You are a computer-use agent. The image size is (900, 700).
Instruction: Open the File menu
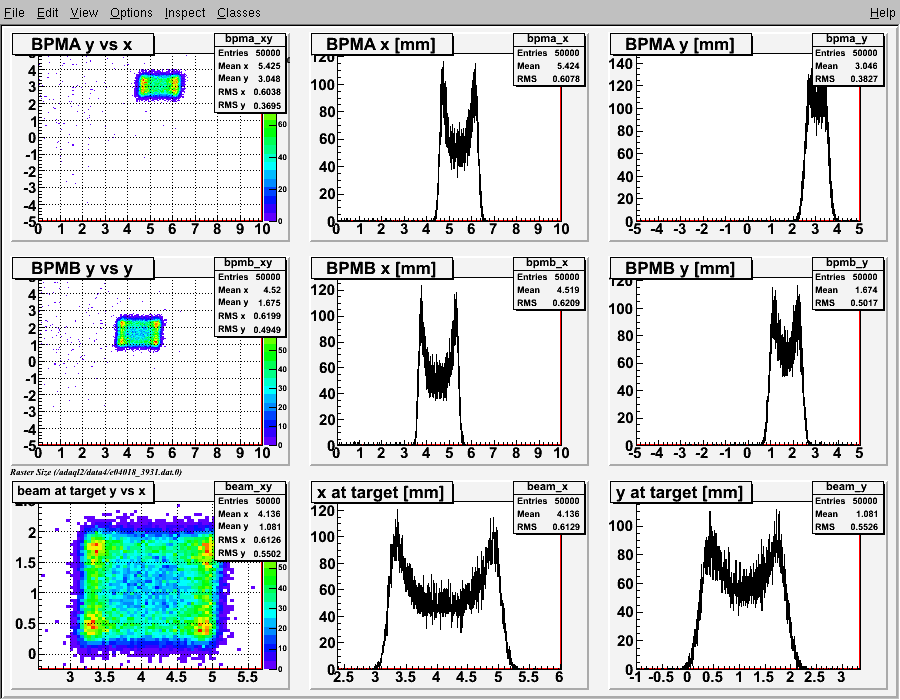pyautogui.click(x=14, y=13)
